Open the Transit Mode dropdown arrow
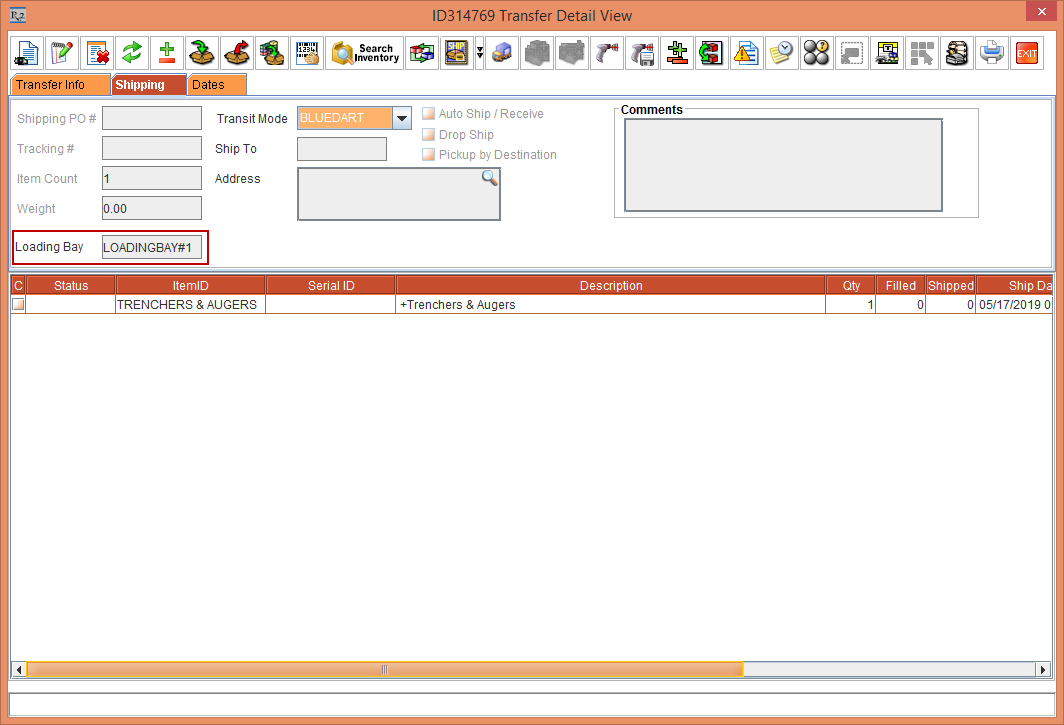 point(401,118)
